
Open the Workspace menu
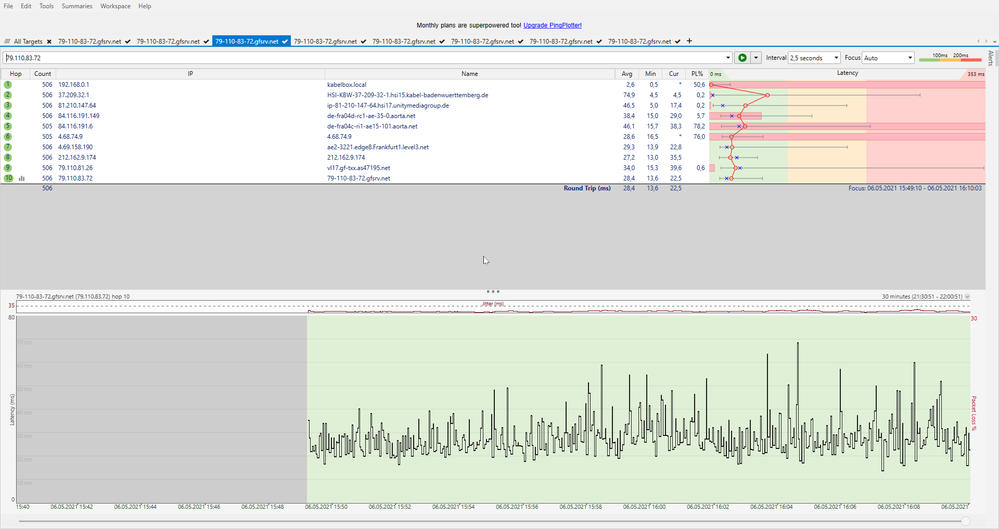pyautogui.click(x=115, y=6)
